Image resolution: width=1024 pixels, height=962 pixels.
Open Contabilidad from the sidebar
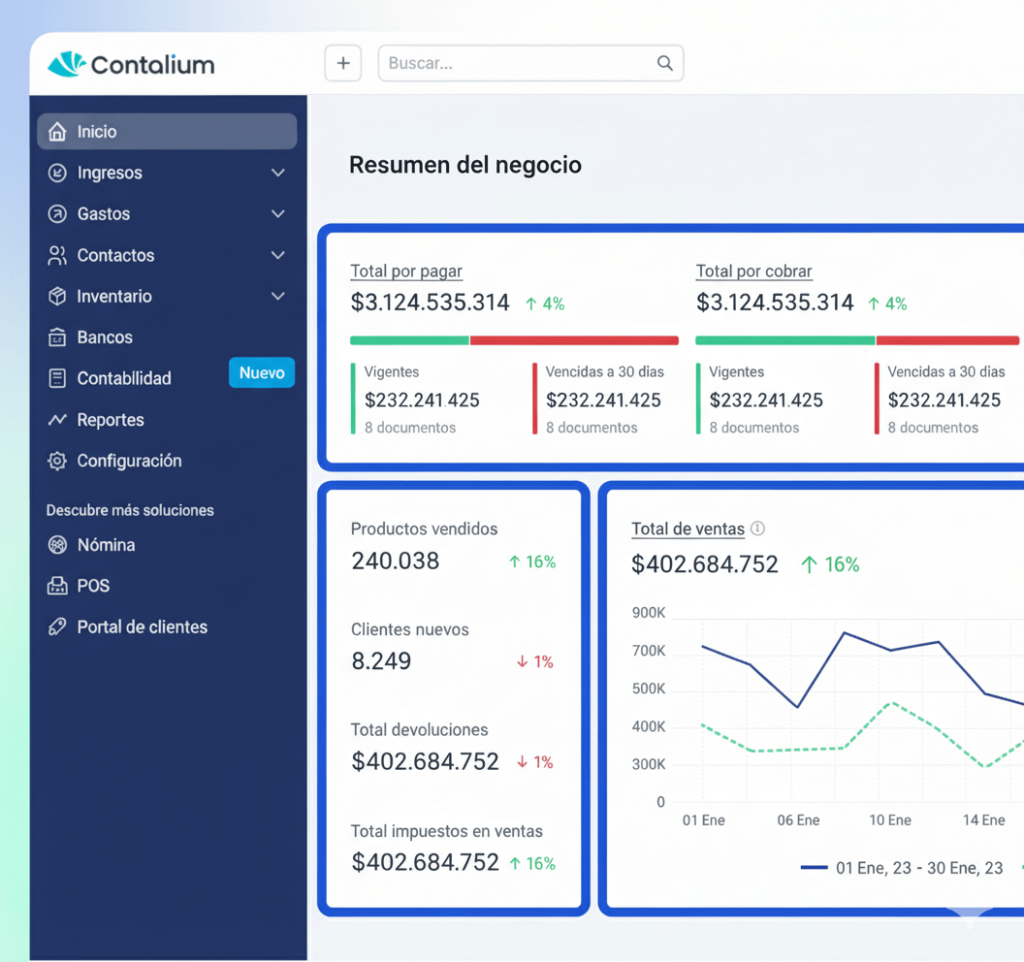pyautogui.click(x=124, y=379)
